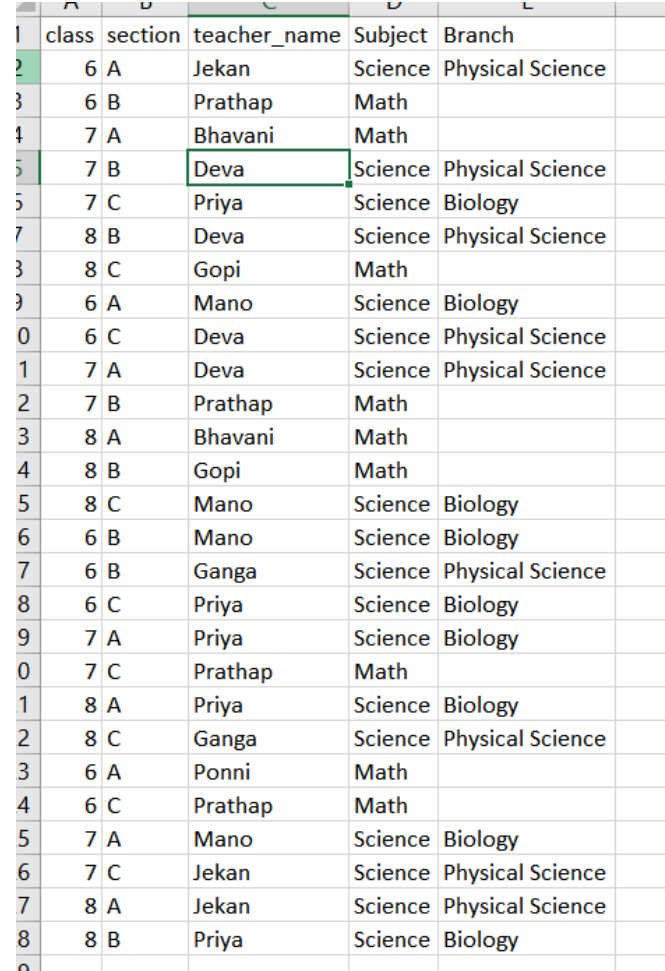The width and height of the screenshot is (665, 971).
Task: Select the cell containing teacher Ponni
Action: pos(222,772)
